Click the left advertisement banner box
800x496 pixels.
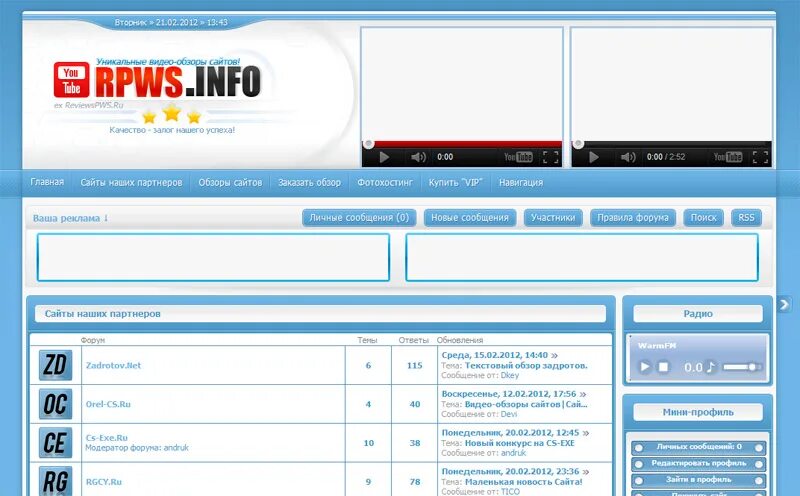(x=213, y=257)
